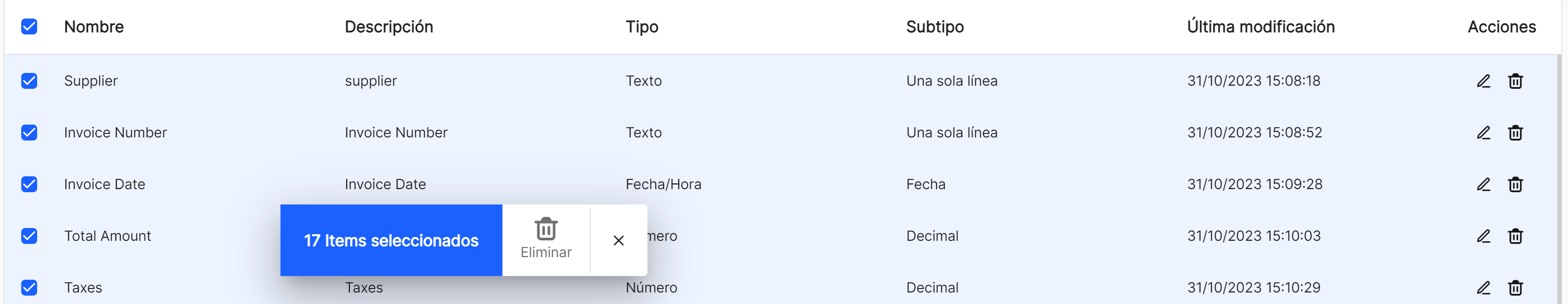Image resolution: width=1568 pixels, height=304 pixels.
Task: Click the pencil icon for Taxes row
Action: pyautogui.click(x=1484, y=288)
